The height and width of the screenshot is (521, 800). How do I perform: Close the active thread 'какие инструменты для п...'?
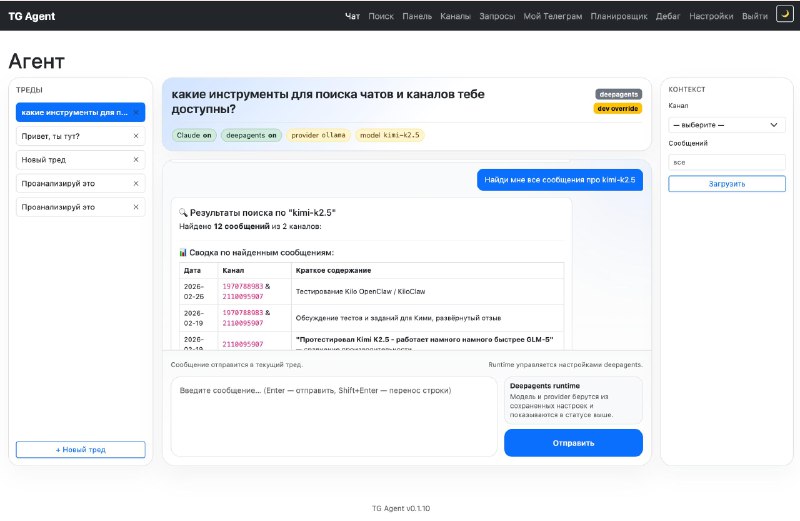136,112
